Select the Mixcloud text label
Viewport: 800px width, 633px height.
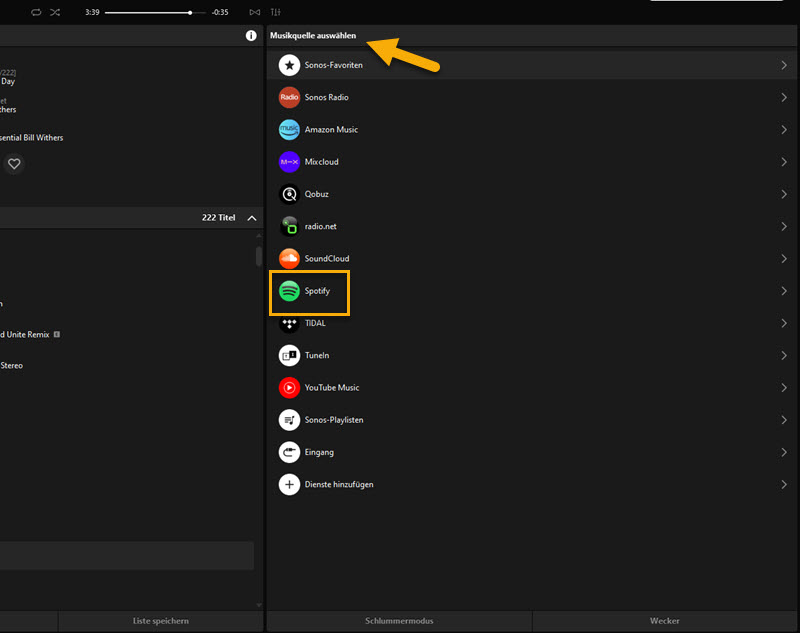pos(321,162)
